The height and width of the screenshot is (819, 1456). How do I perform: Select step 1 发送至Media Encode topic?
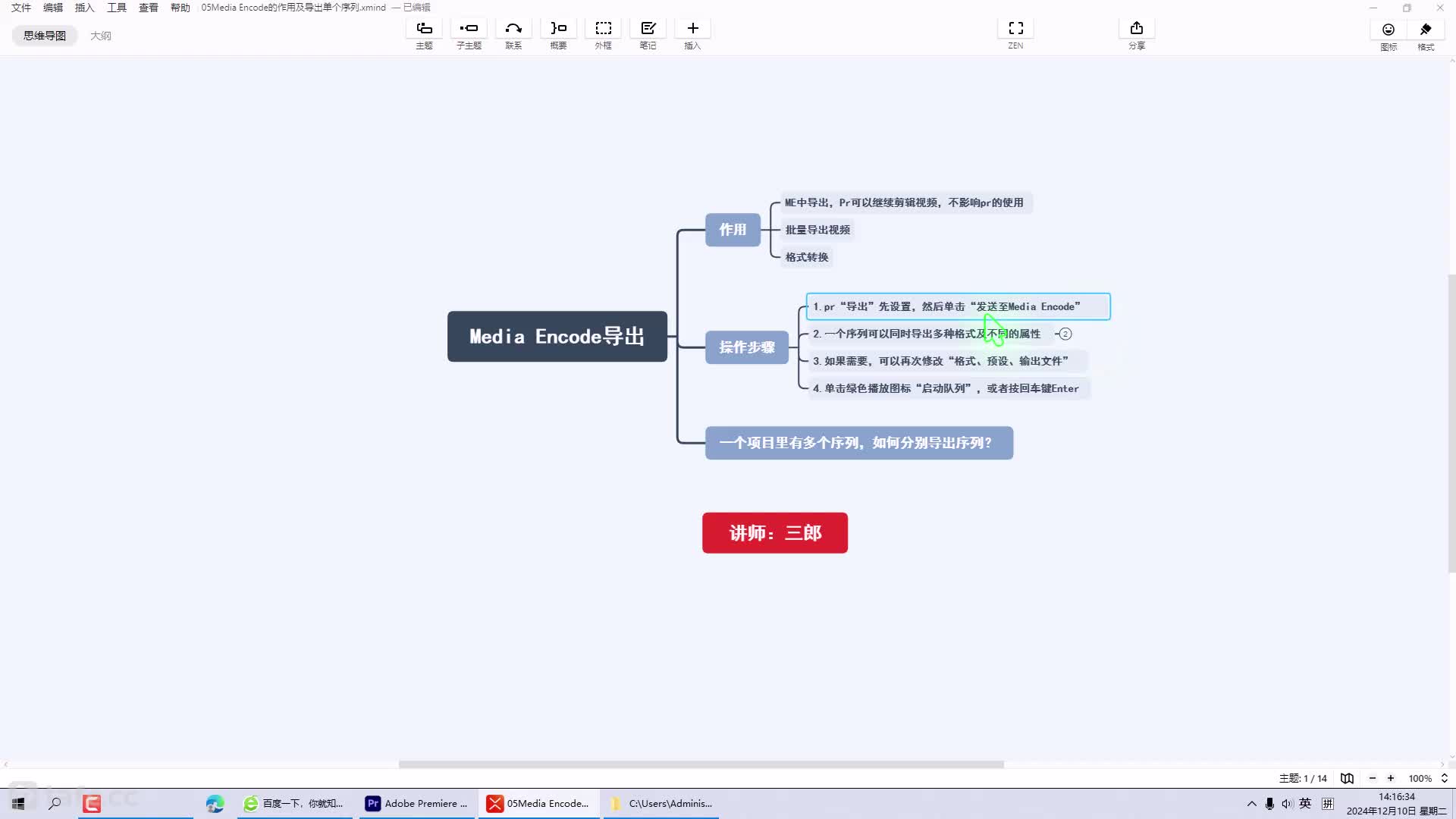[x=959, y=306]
